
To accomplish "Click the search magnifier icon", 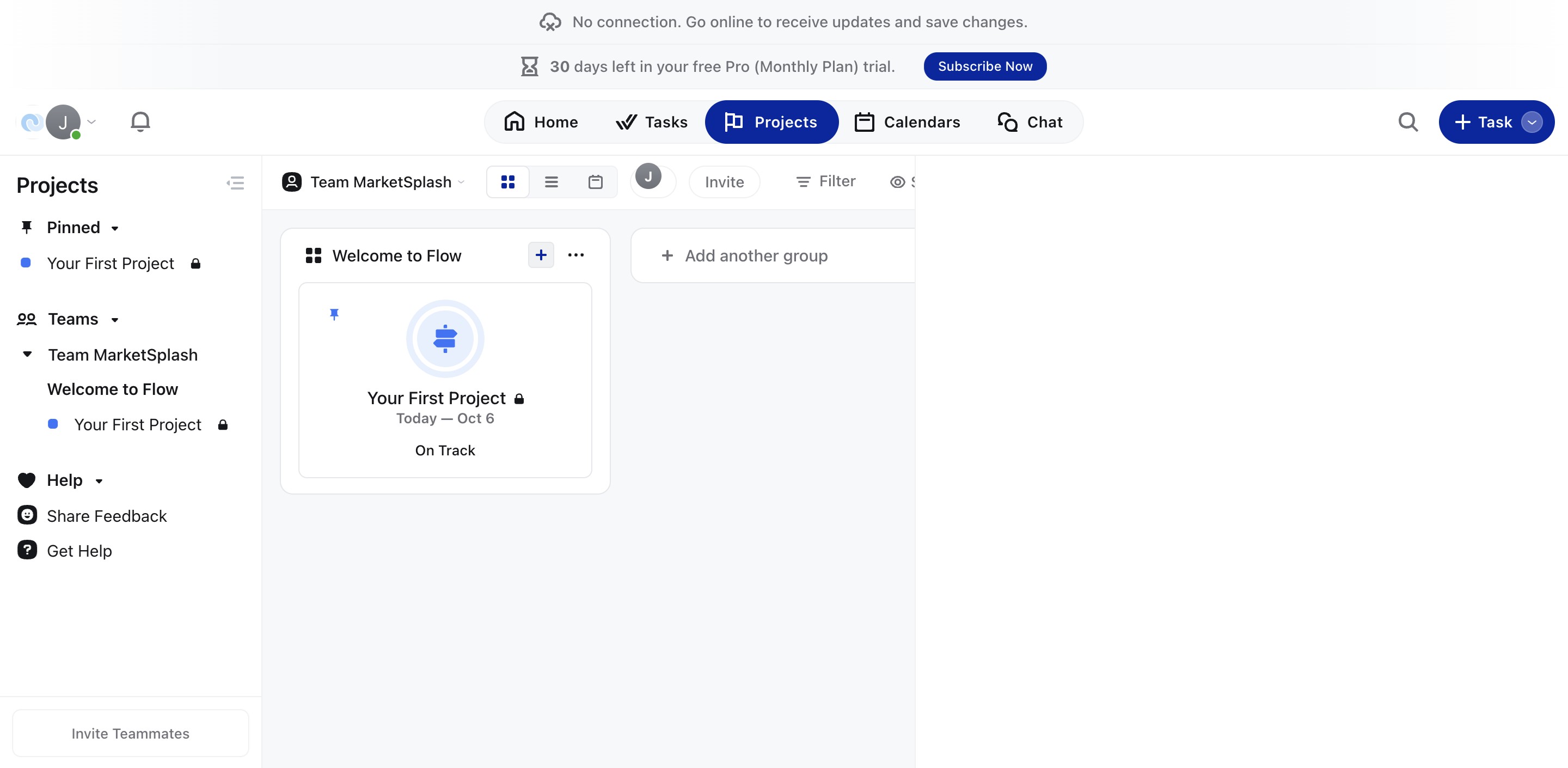I will [x=1407, y=122].
